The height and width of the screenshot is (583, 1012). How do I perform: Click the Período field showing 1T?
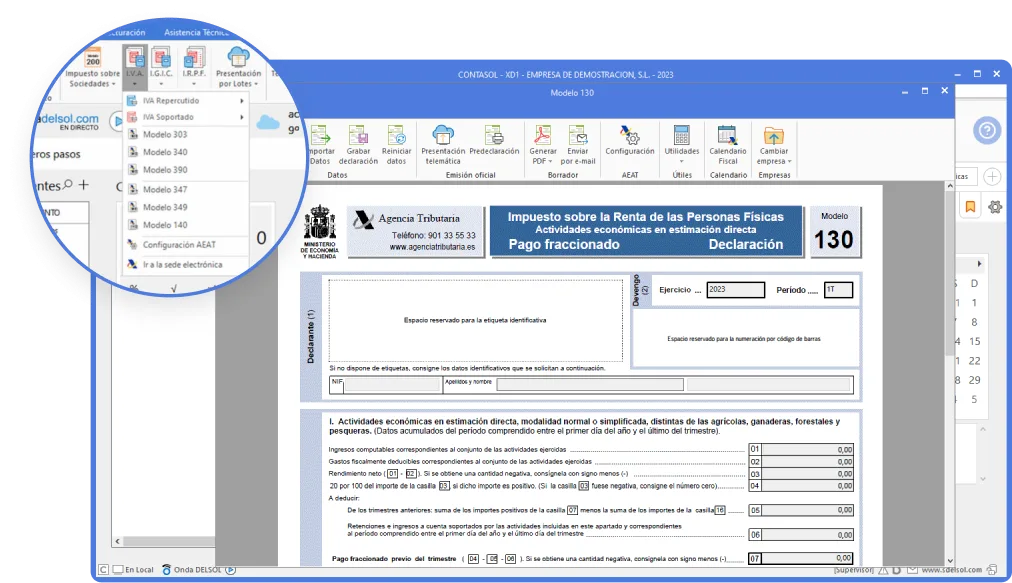pyautogui.click(x=838, y=290)
